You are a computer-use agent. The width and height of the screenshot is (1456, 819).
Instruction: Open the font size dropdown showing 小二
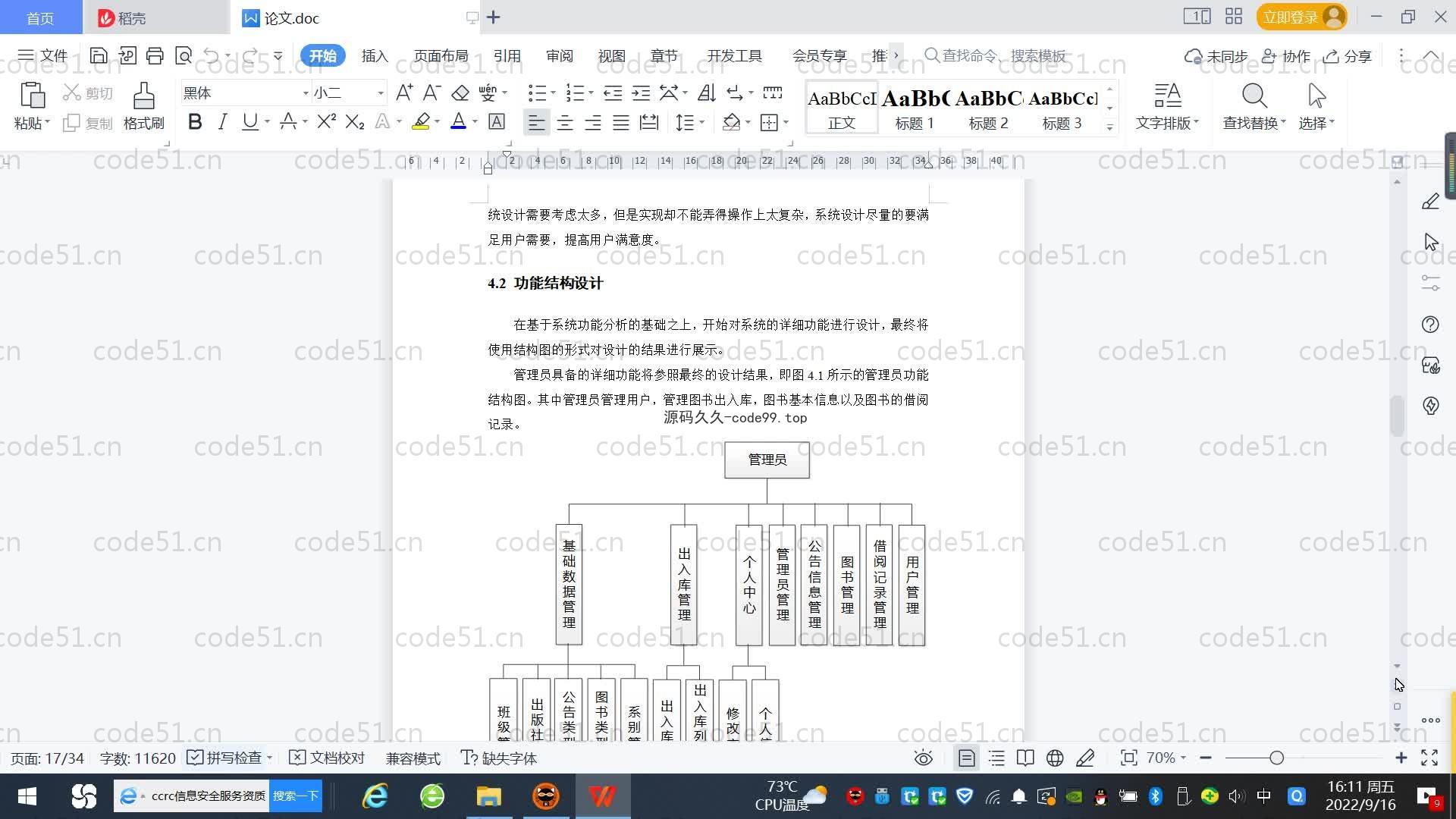(x=380, y=93)
